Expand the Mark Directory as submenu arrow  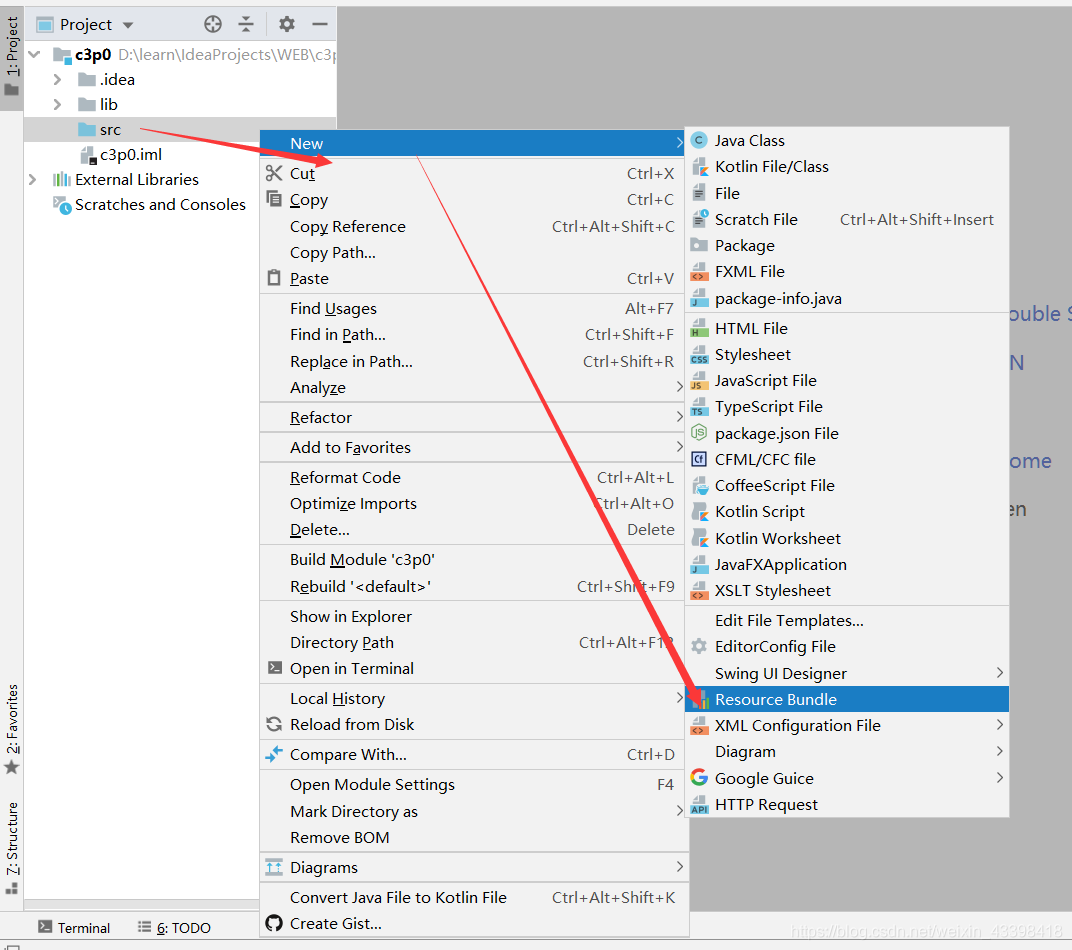(680, 811)
